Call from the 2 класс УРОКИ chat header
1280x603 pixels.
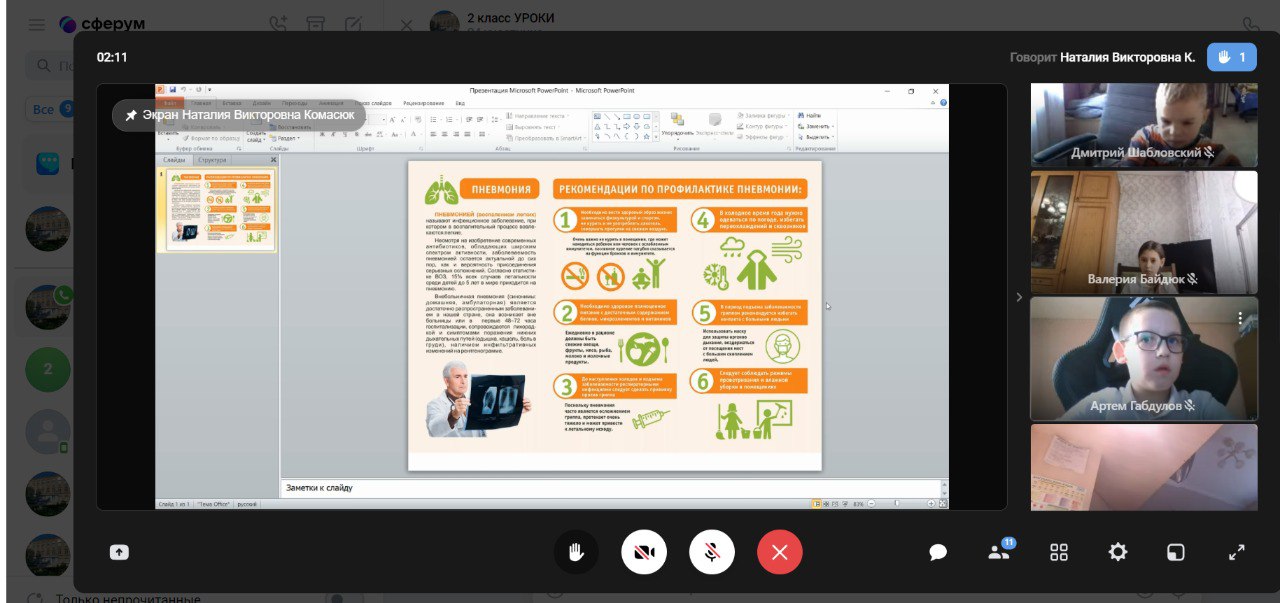click(1251, 24)
